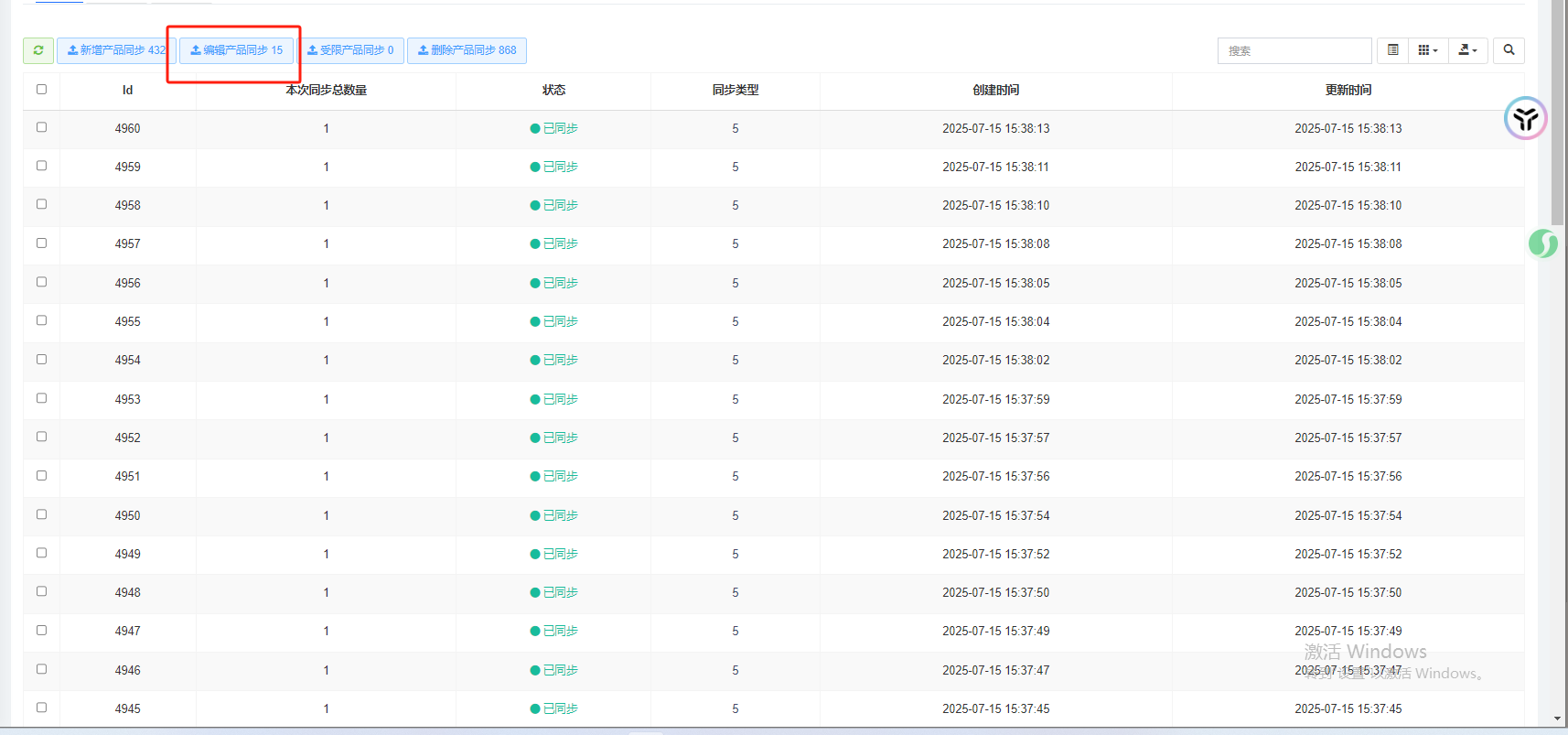
Task: Focus the 搜索 search input field
Action: pos(1294,50)
